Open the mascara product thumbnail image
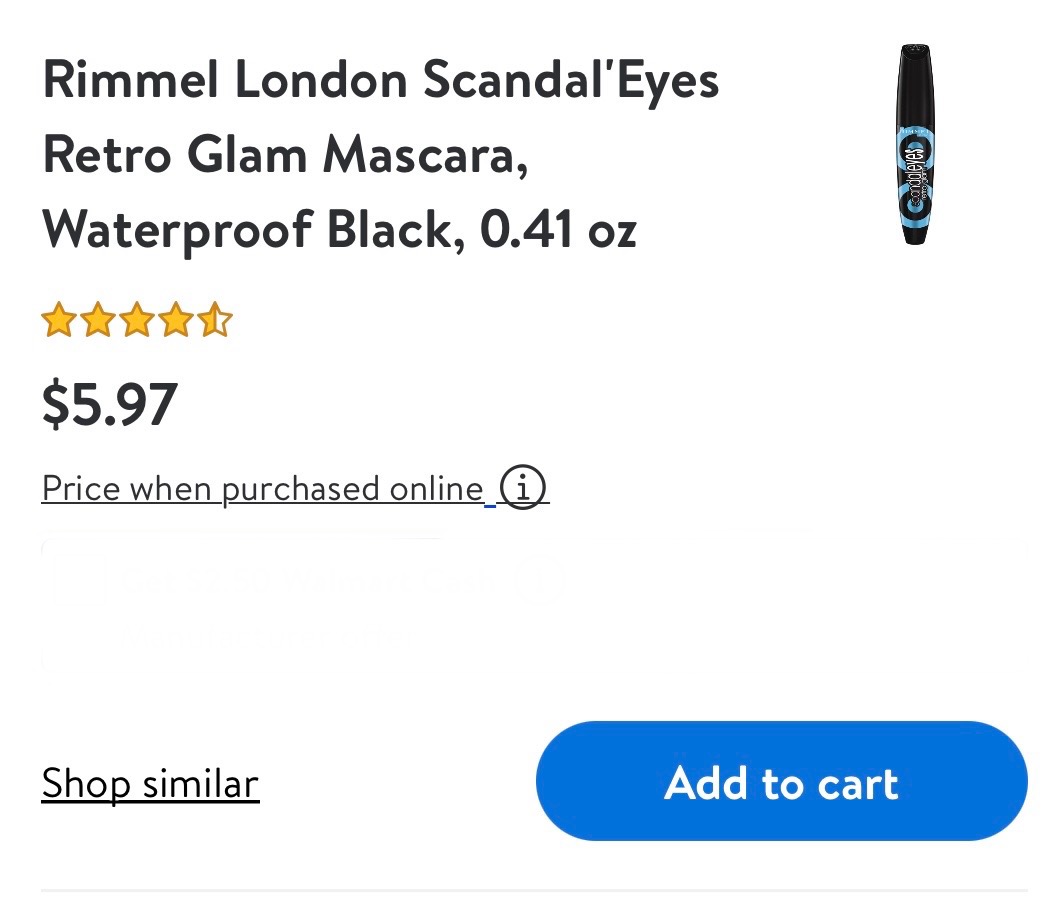Viewport: 1063px width, 900px height. click(x=914, y=145)
